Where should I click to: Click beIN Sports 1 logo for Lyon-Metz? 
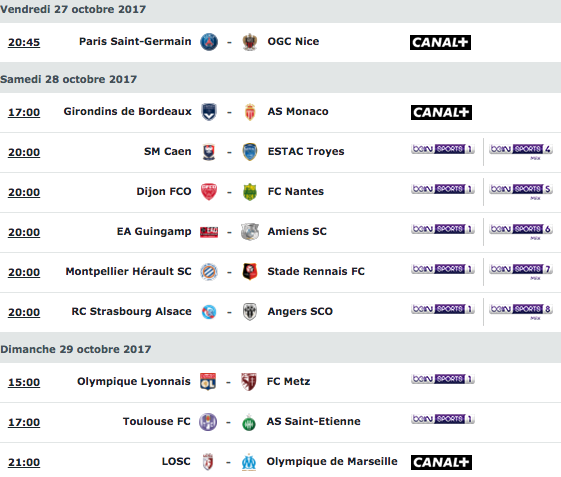click(x=443, y=379)
